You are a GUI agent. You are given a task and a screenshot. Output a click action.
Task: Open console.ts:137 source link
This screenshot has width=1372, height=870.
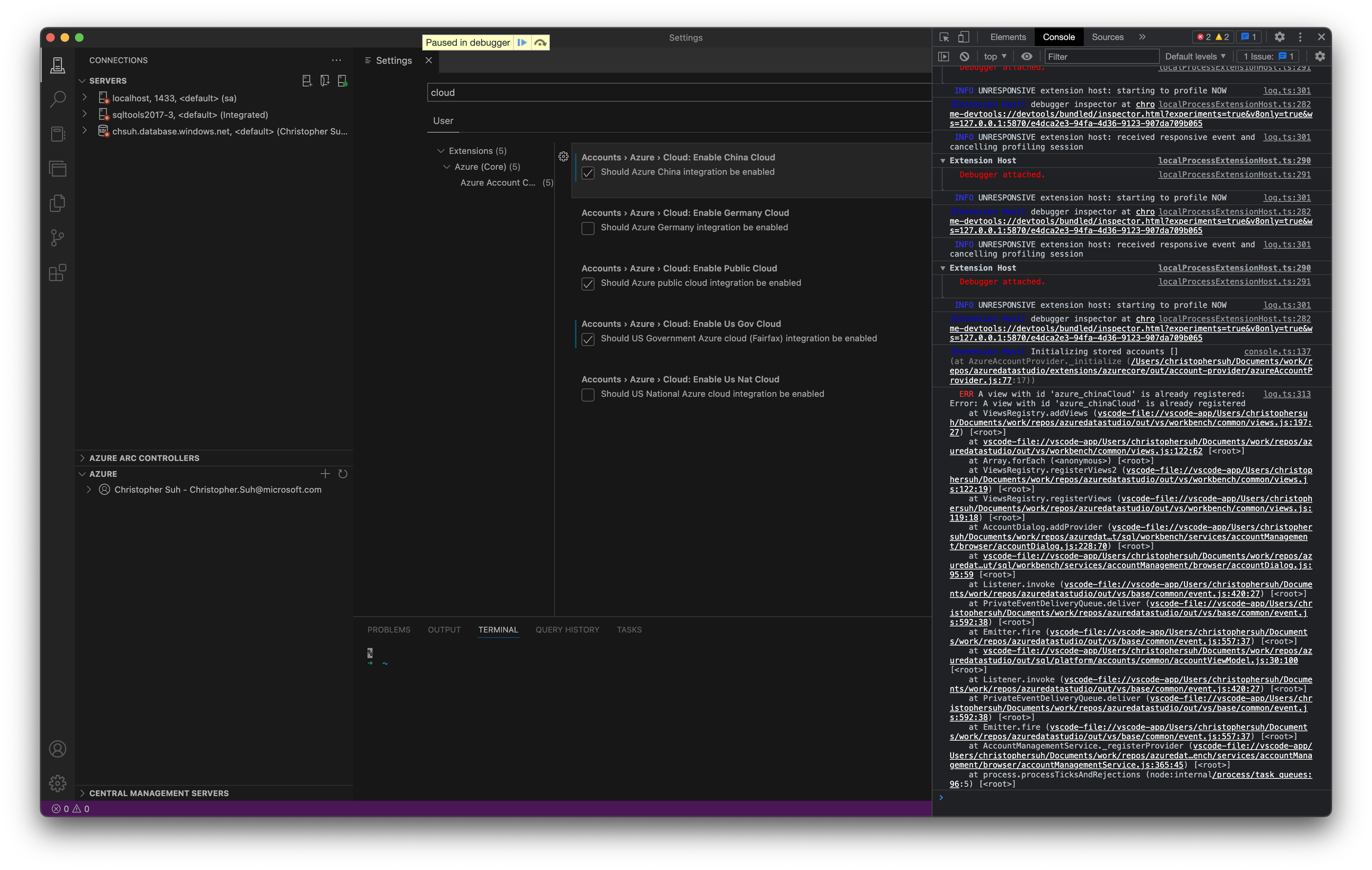click(1277, 352)
